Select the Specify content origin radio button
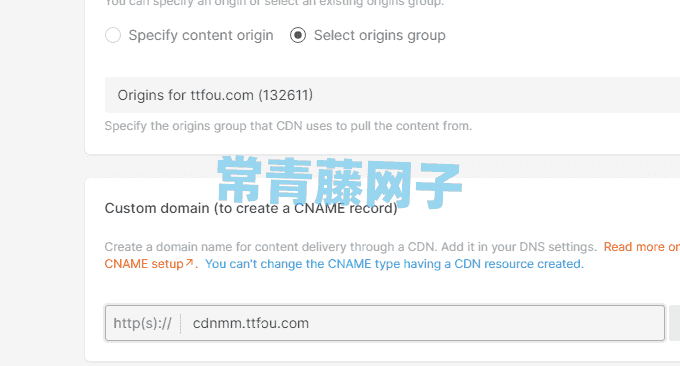680x366 pixels. click(113, 35)
